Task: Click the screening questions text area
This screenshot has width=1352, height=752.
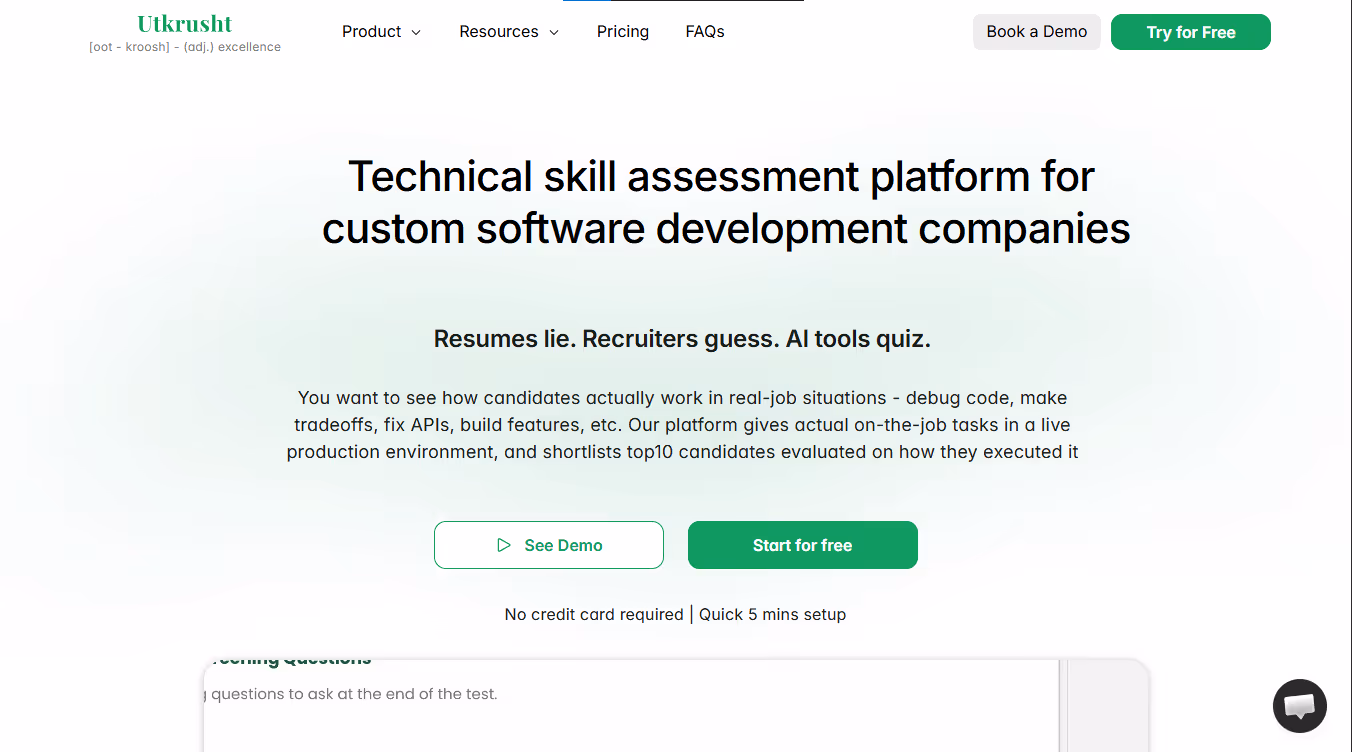Action: pyautogui.click(x=631, y=705)
